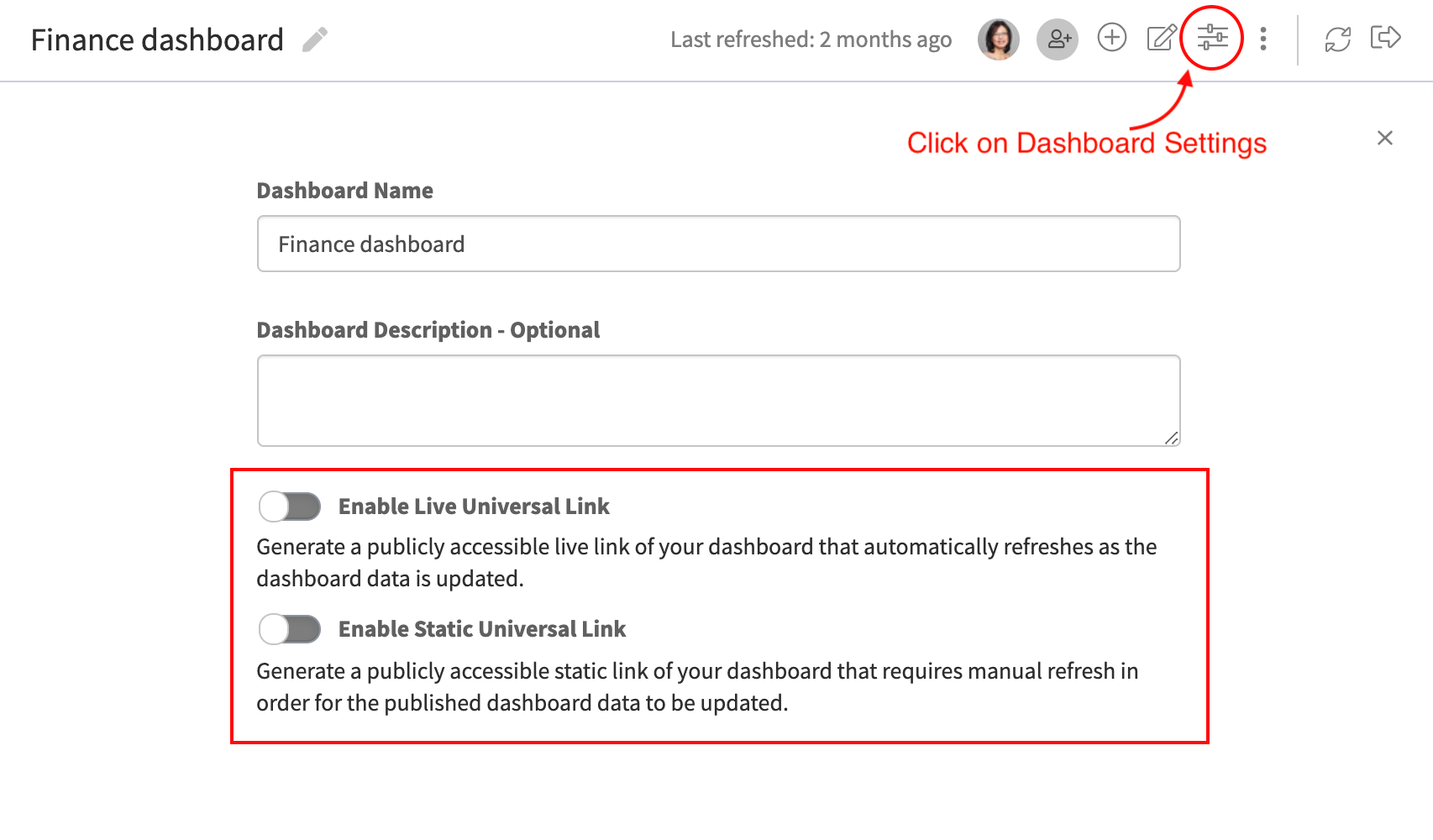Open Dashboard Settings sliders icon
The image size is (1433, 840).
pyautogui.click(x=1212, y=38)
